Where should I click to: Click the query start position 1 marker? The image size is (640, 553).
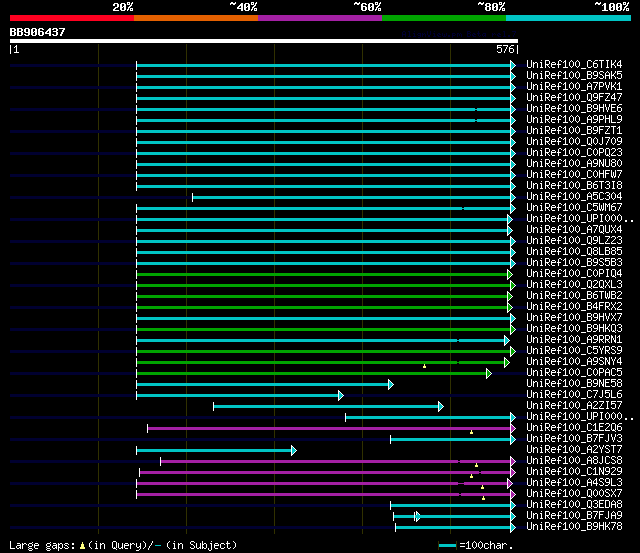click(14, 49)
